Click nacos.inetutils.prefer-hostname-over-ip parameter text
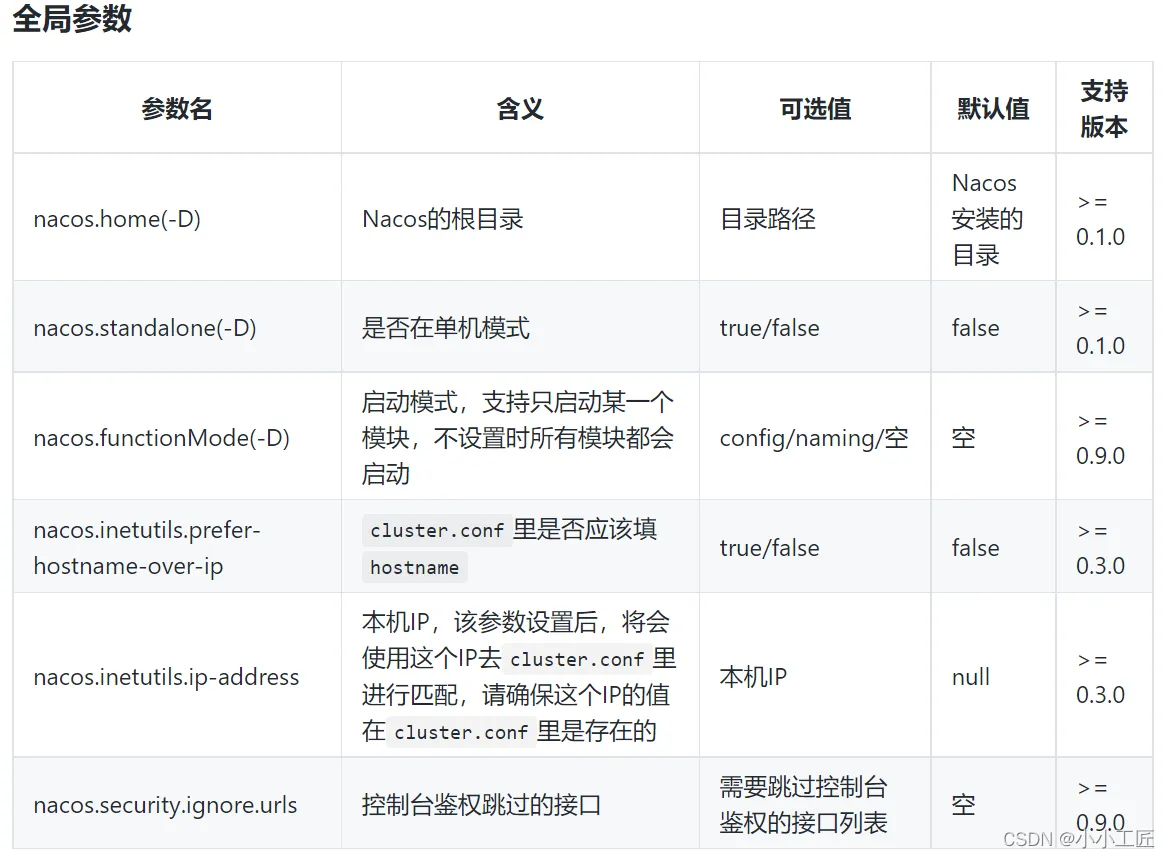1170x858 pixels. [x=147, y=548]
